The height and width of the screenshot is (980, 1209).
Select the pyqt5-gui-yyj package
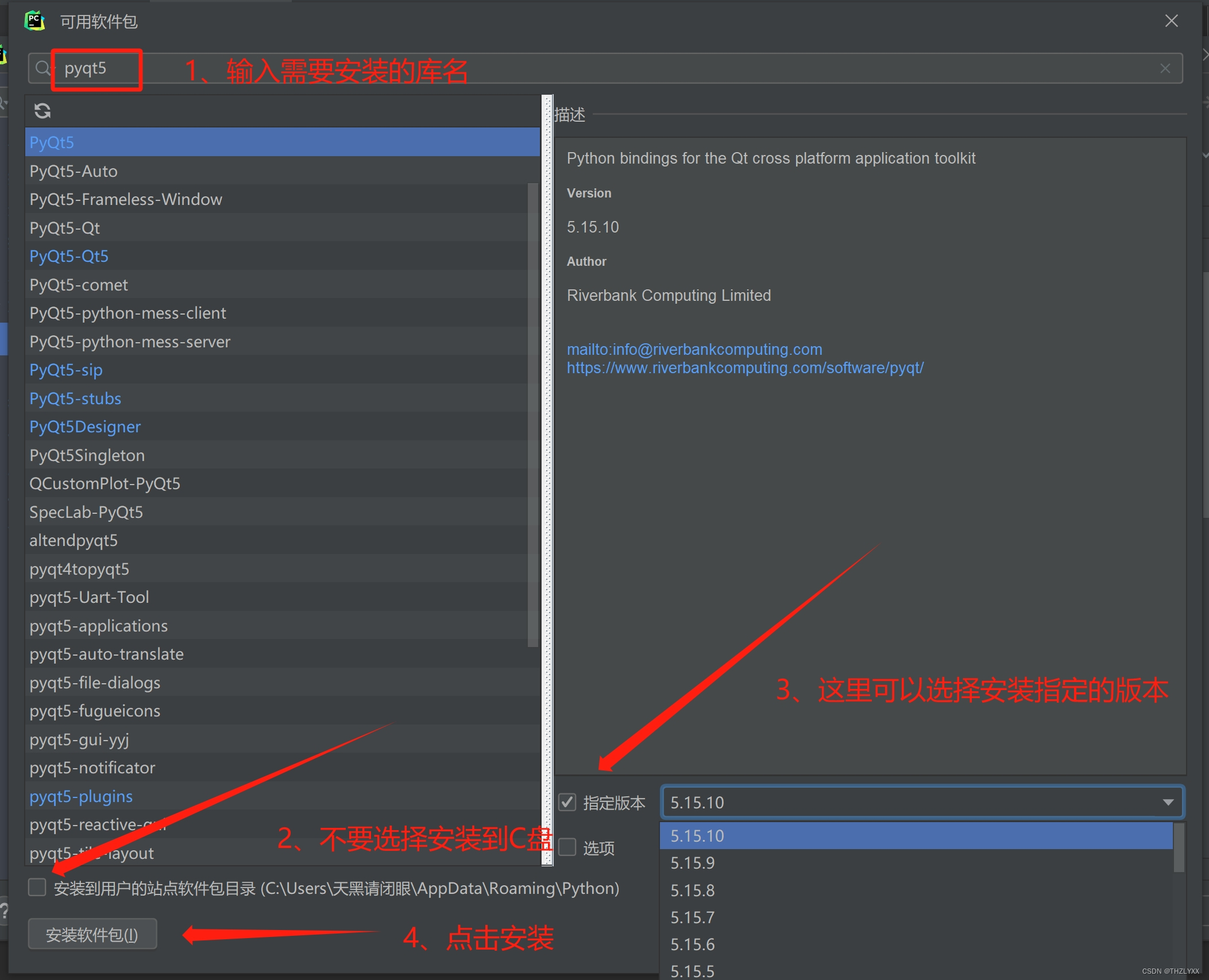283,739
